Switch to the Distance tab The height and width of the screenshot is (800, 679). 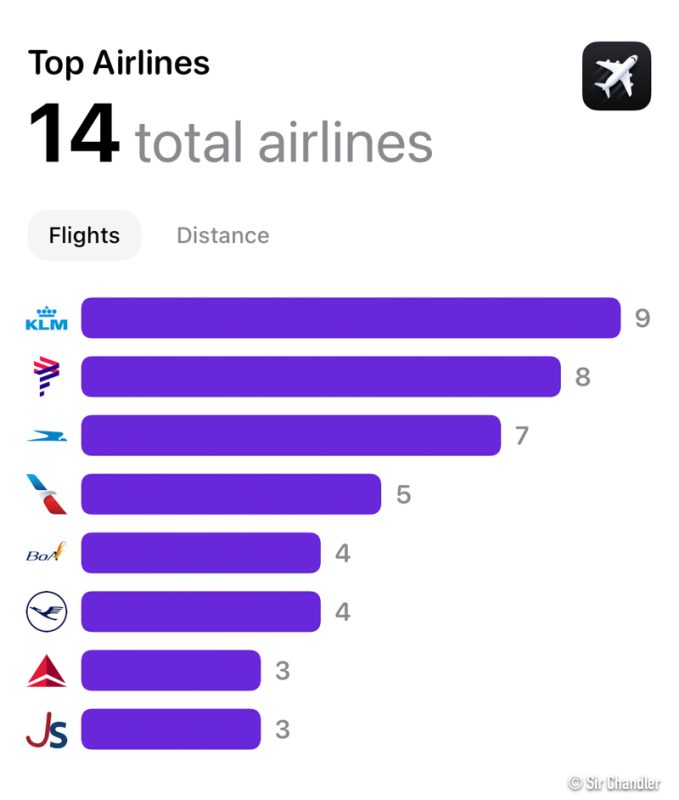pos(223,236)
